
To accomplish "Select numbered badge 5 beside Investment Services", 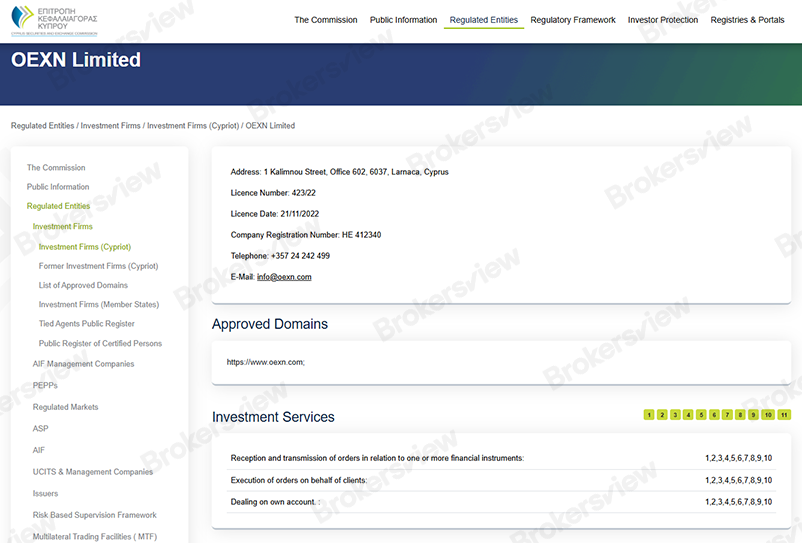I will [x=701, y=415].
